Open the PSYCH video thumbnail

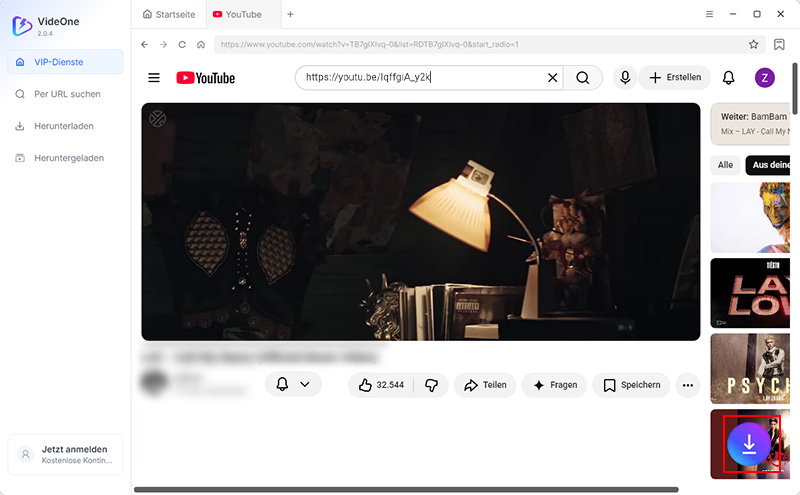pyautogui.click(x=750, y=369)
